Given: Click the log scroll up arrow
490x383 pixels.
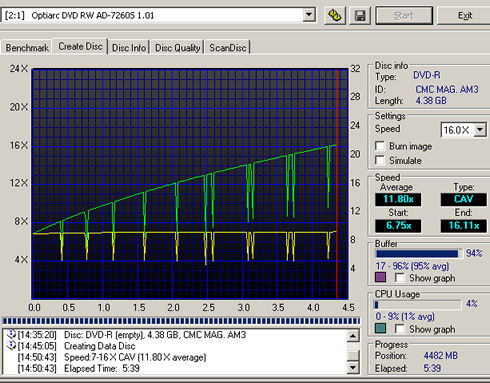Looking at the screenshot, I should click(353, 336).
